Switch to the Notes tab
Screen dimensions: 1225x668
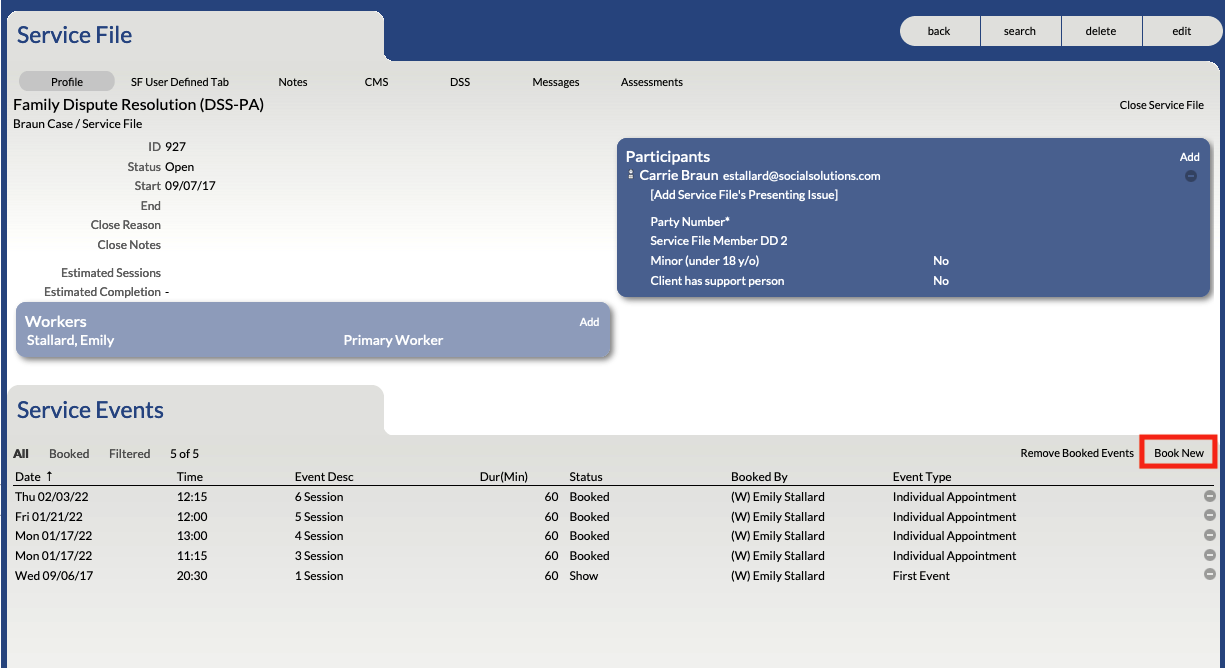pos(293,82)
